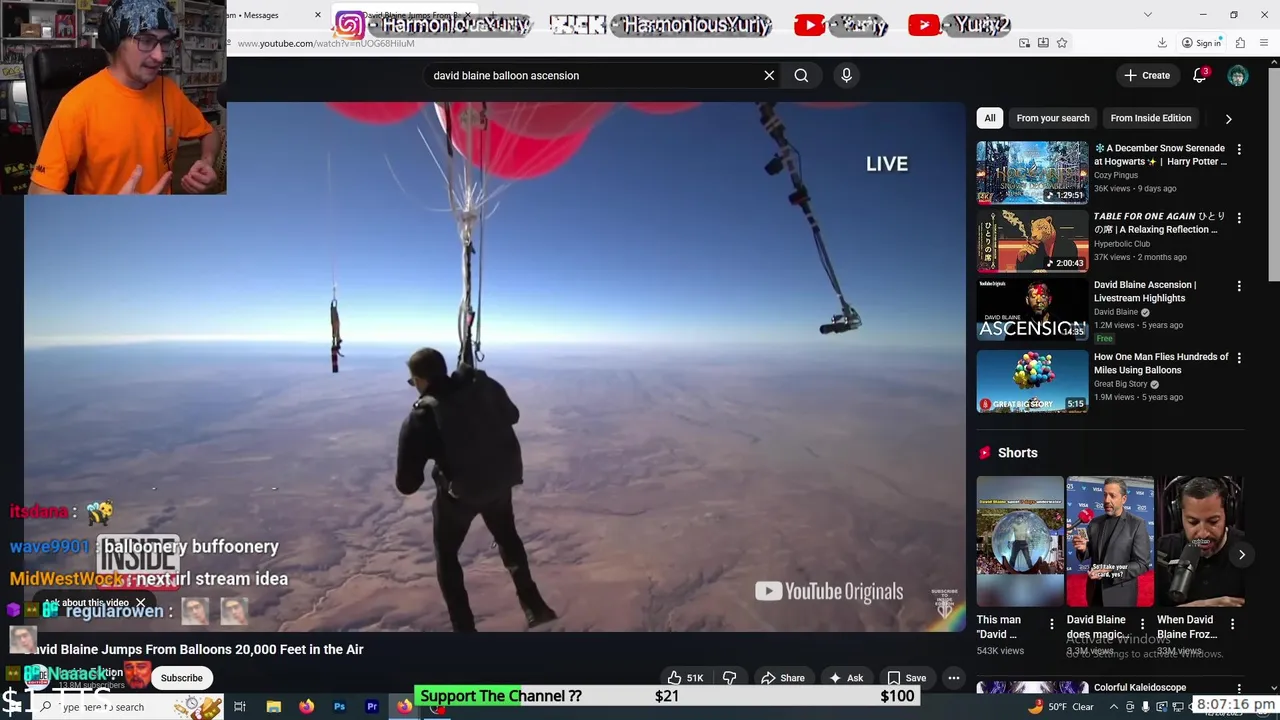
Task: Dismiss the 'Ask about this video' tooltip
Action: click(x=141, y=603)
